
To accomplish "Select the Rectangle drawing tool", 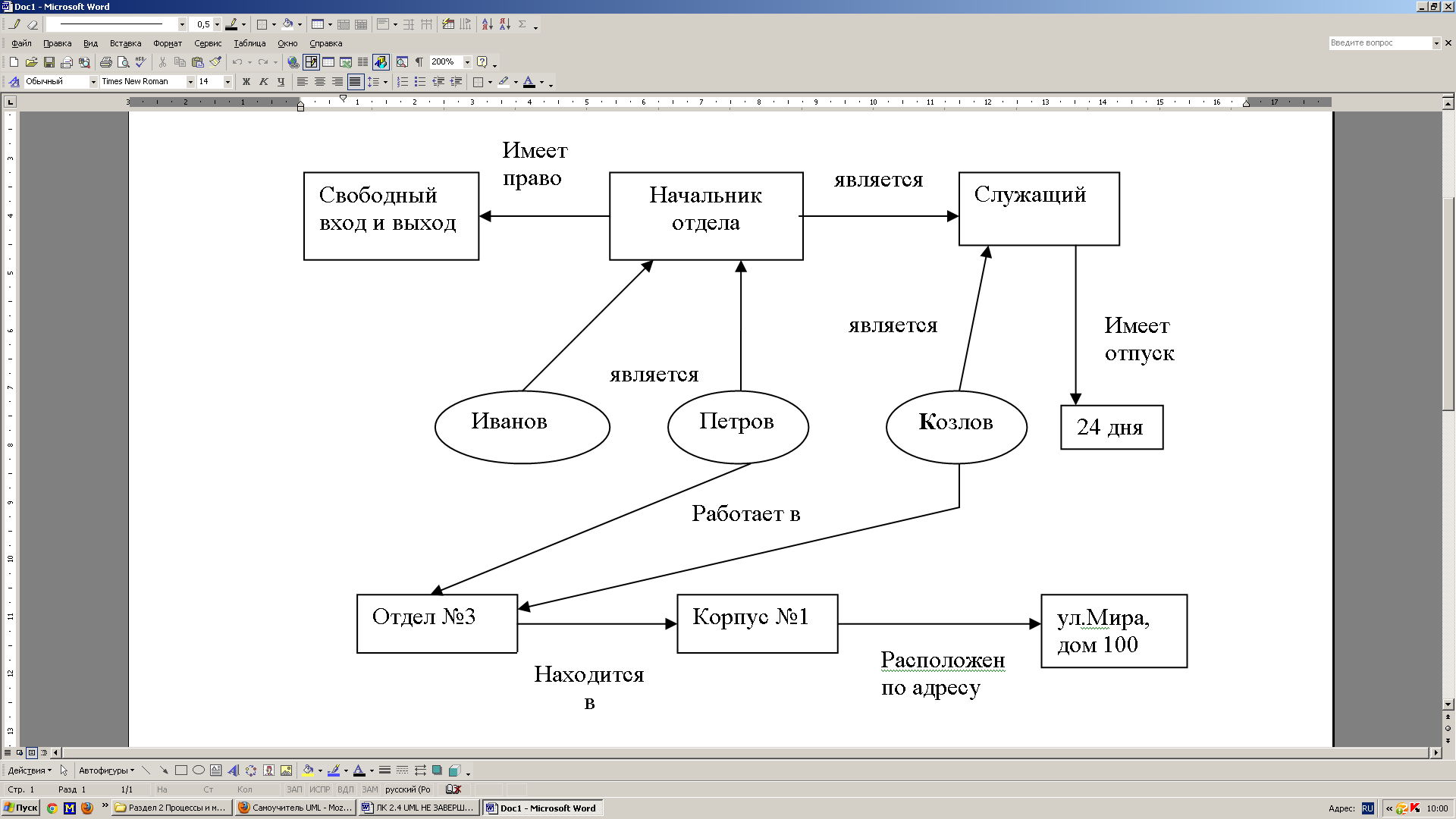I will [x=181, y=770].
